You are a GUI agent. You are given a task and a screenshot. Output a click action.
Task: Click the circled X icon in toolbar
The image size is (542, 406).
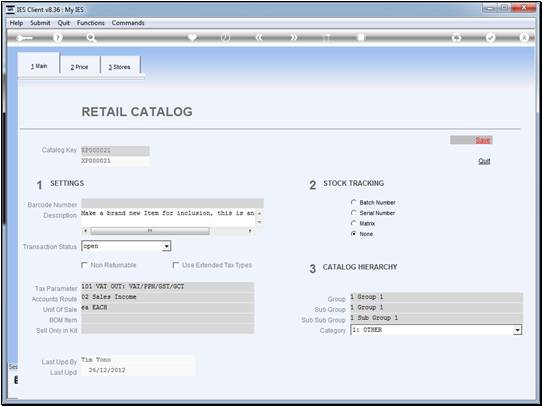[524, 38]
